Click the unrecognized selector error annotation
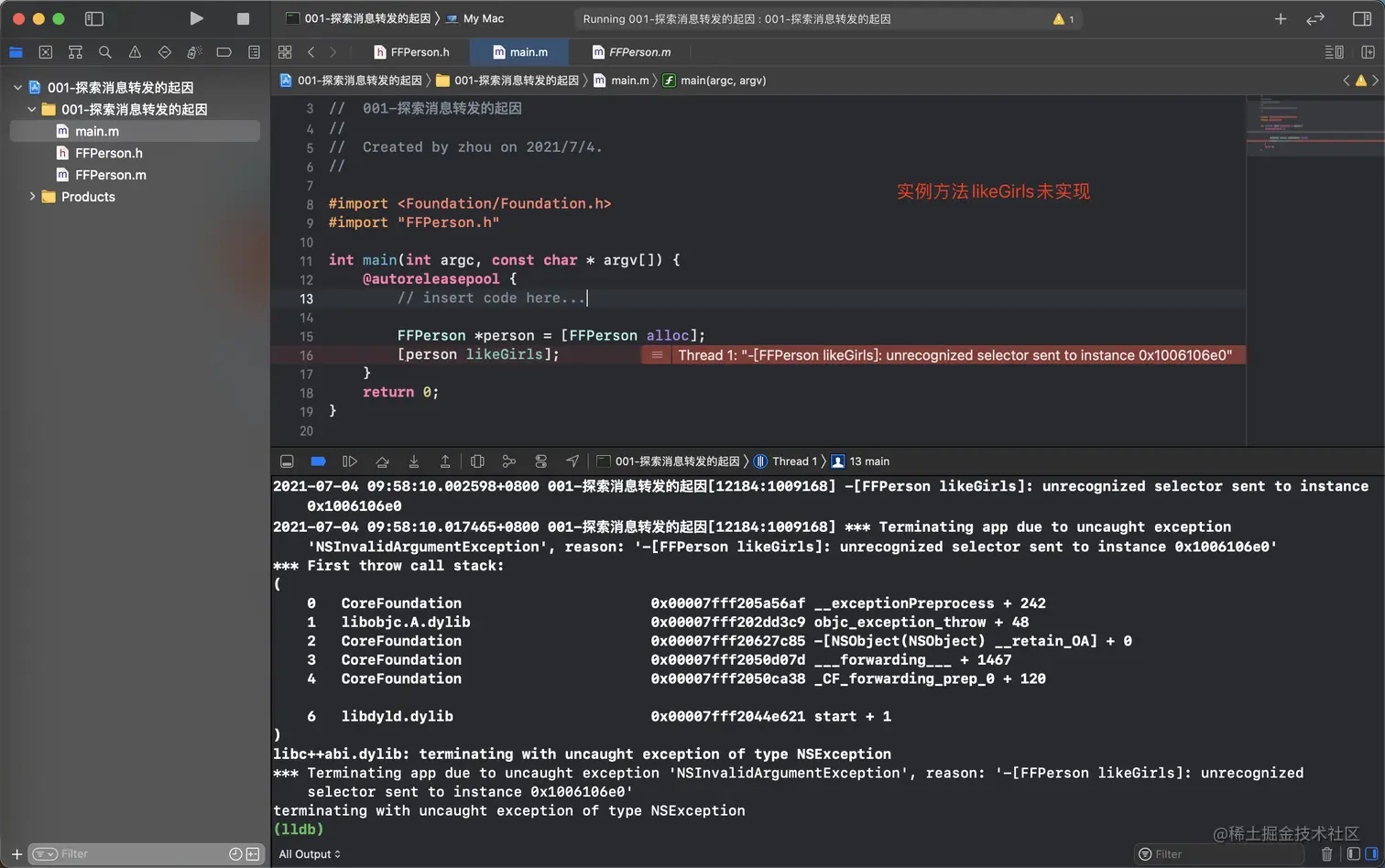 click(x=943, y=355)
